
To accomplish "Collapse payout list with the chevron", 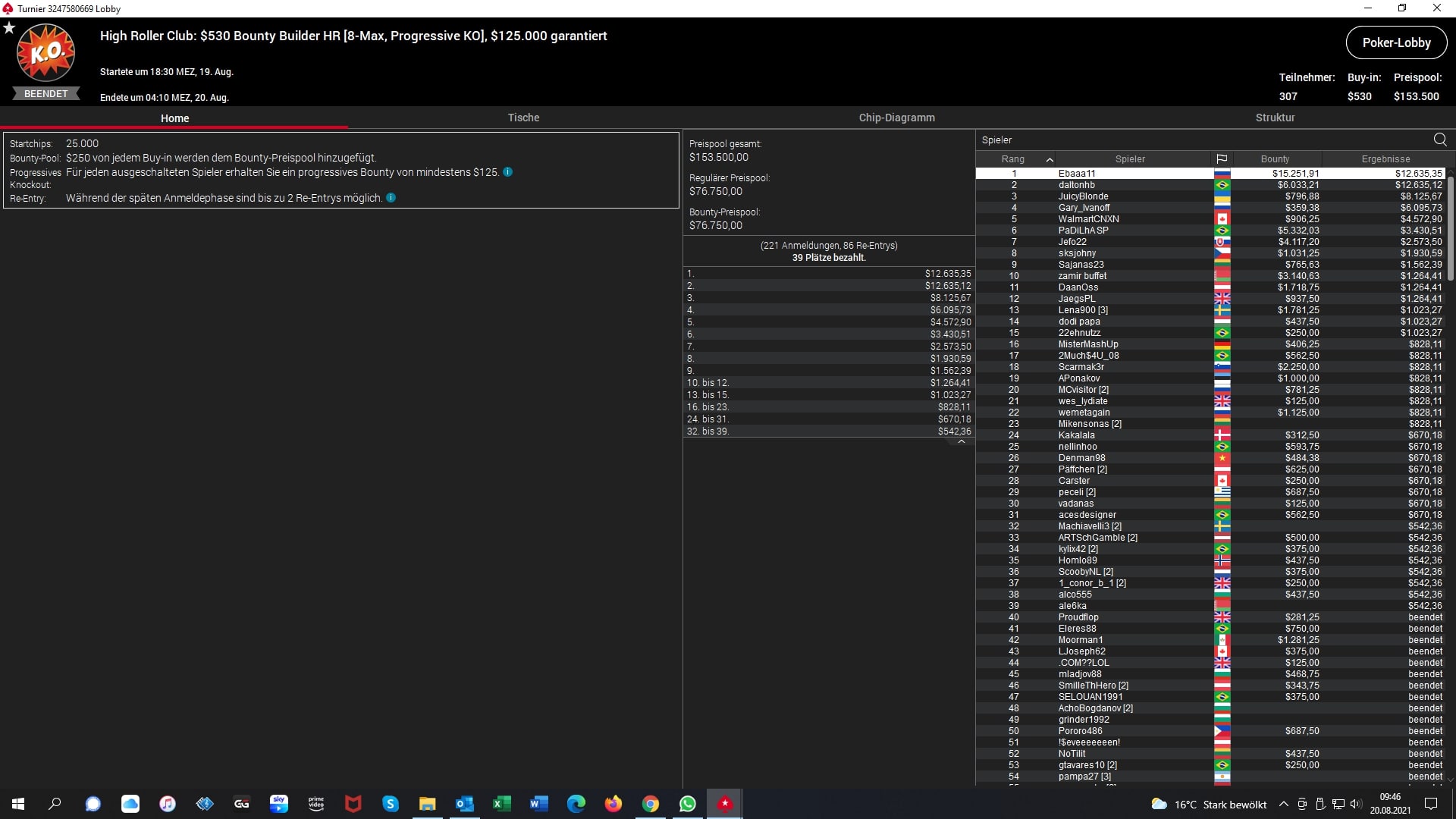I will [961, 442].
